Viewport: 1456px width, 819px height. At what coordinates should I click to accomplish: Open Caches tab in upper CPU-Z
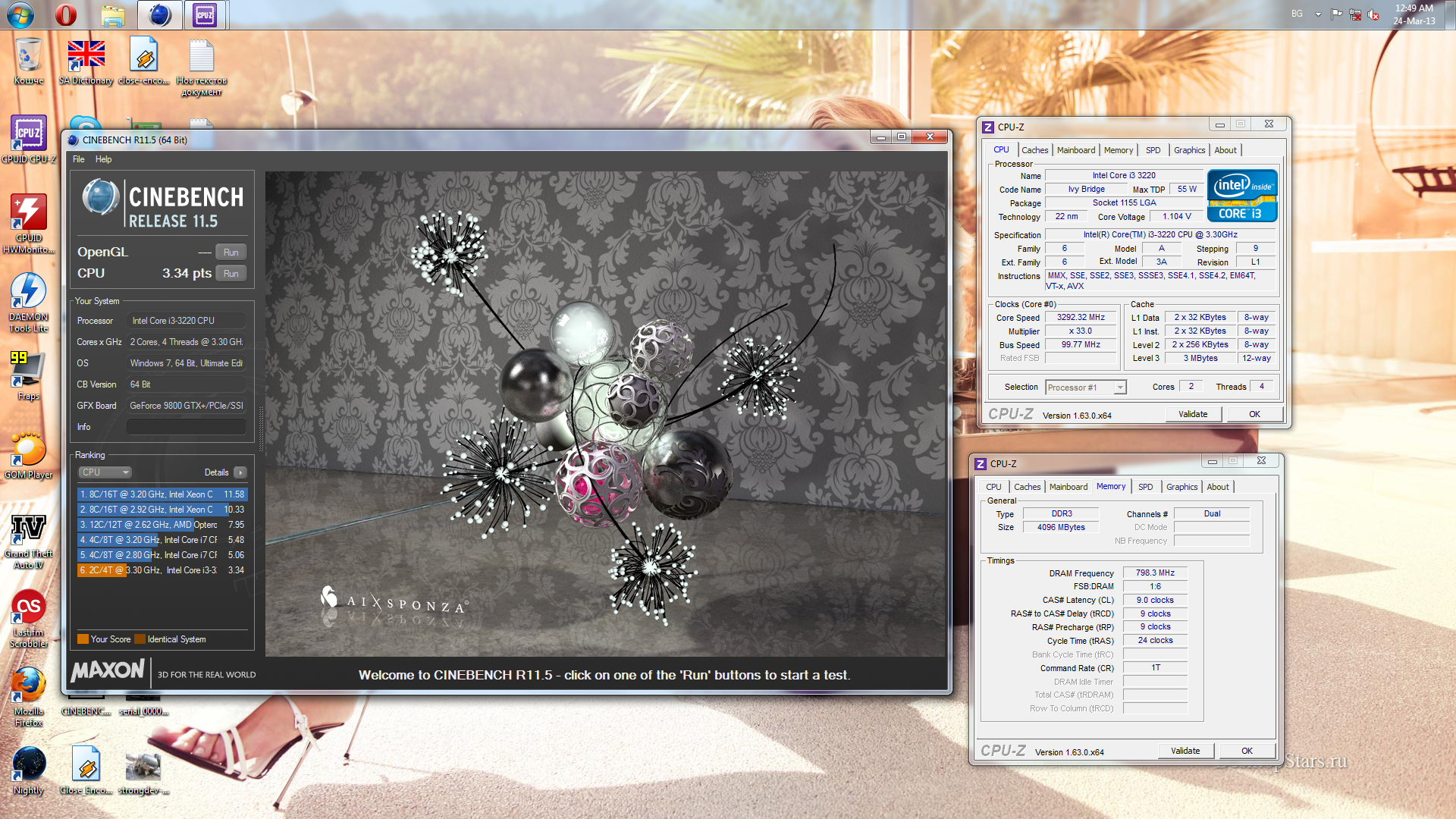click(1034, 150)
